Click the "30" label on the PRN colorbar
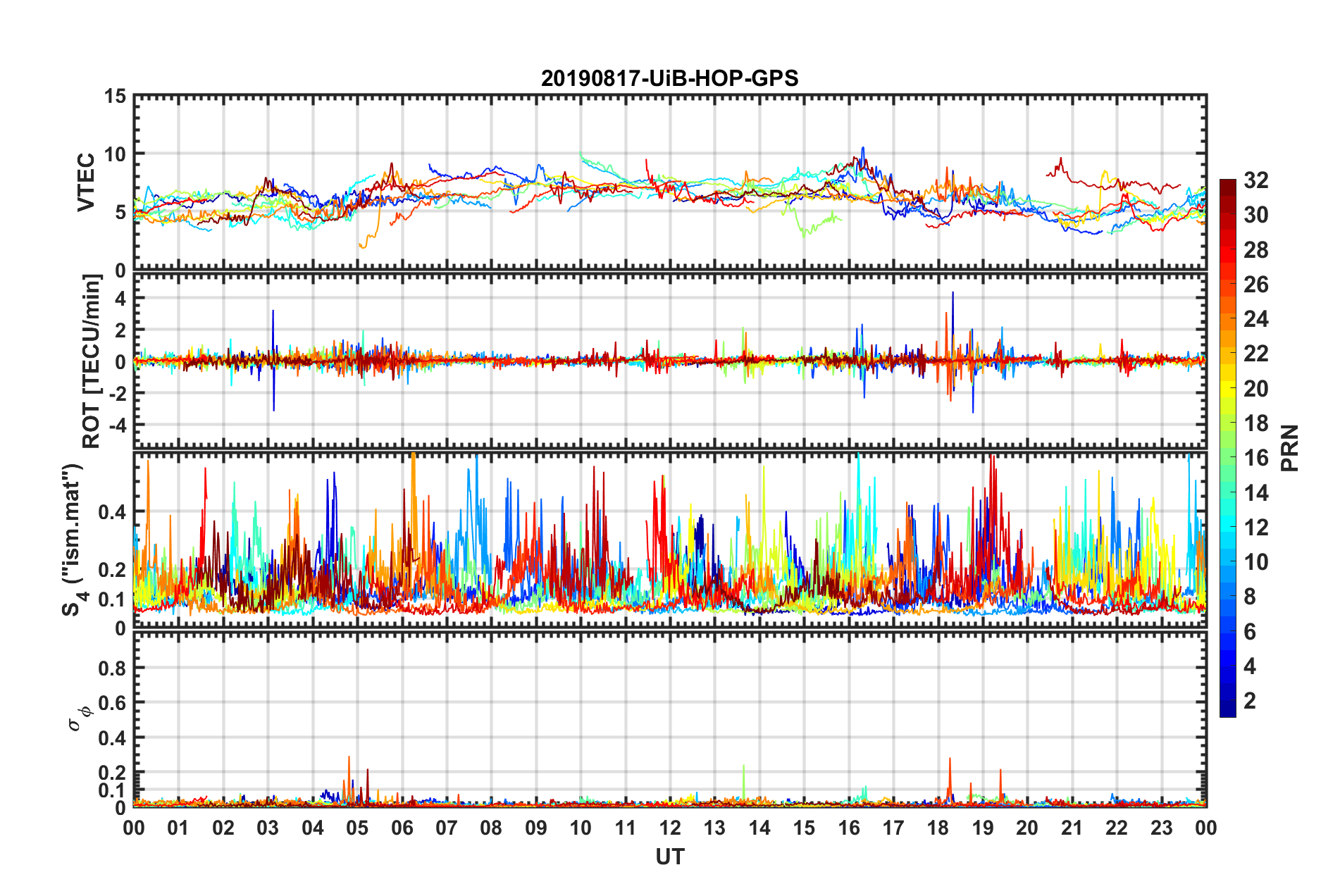1340x896 pixels. point(1256,215)
